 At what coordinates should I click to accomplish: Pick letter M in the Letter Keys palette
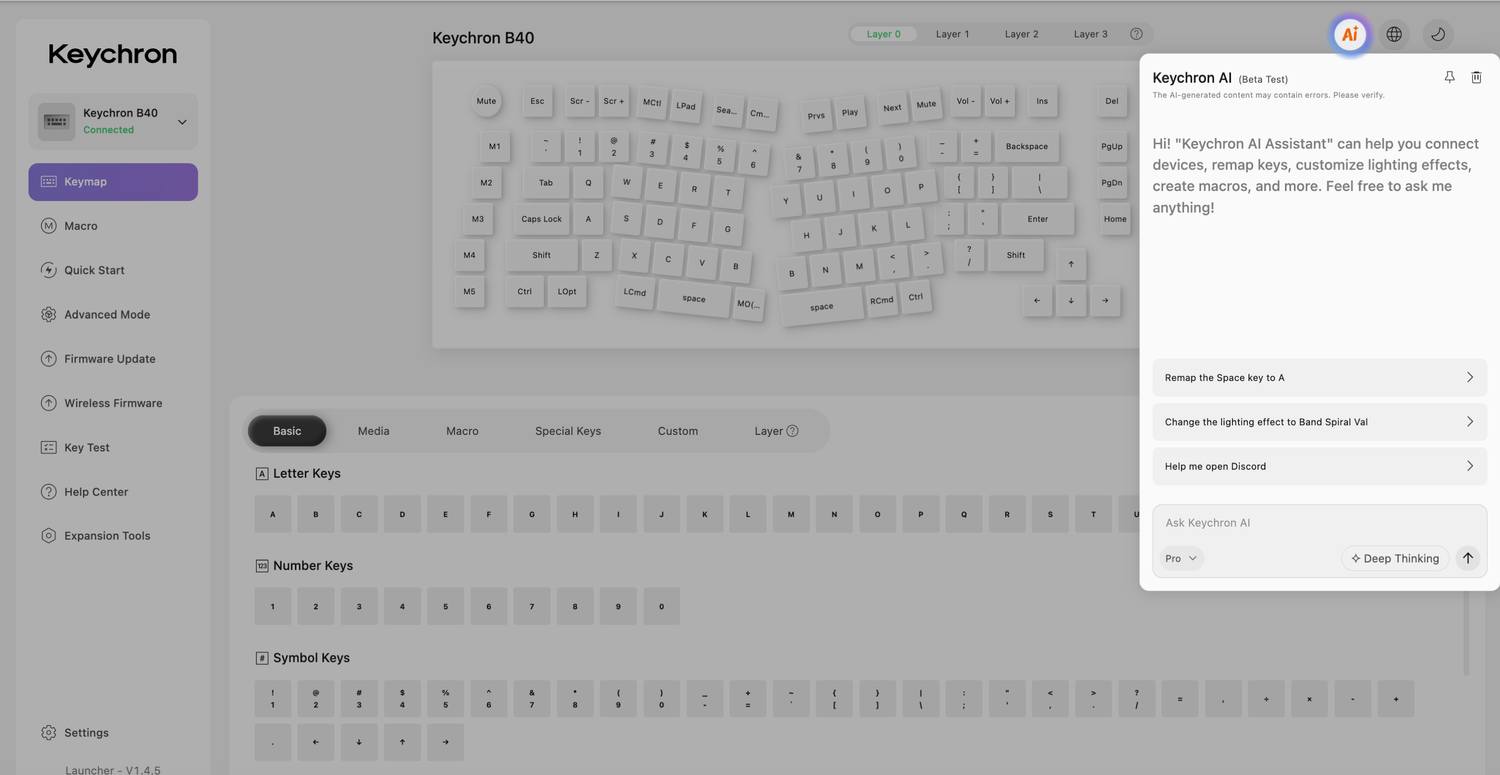coord(791,514)
